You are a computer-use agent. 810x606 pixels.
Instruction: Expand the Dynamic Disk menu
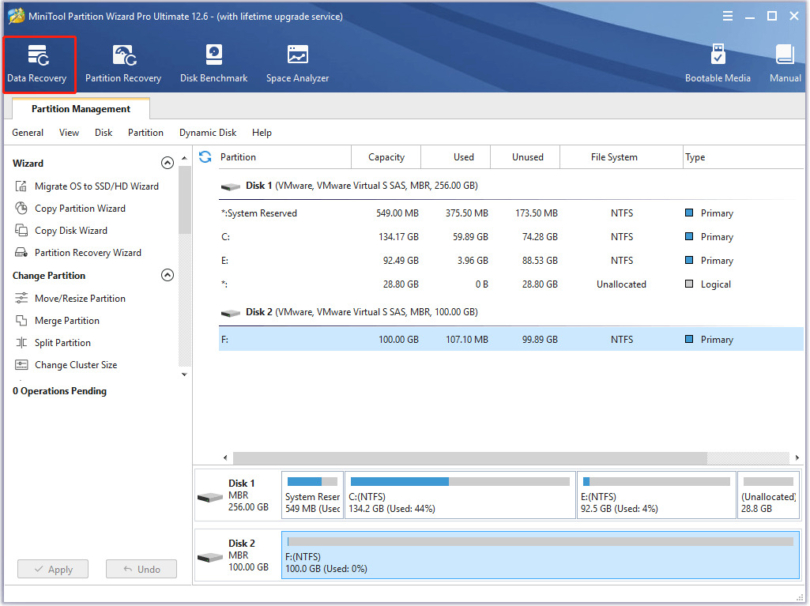pyautogui.click(x=207, y=131)
